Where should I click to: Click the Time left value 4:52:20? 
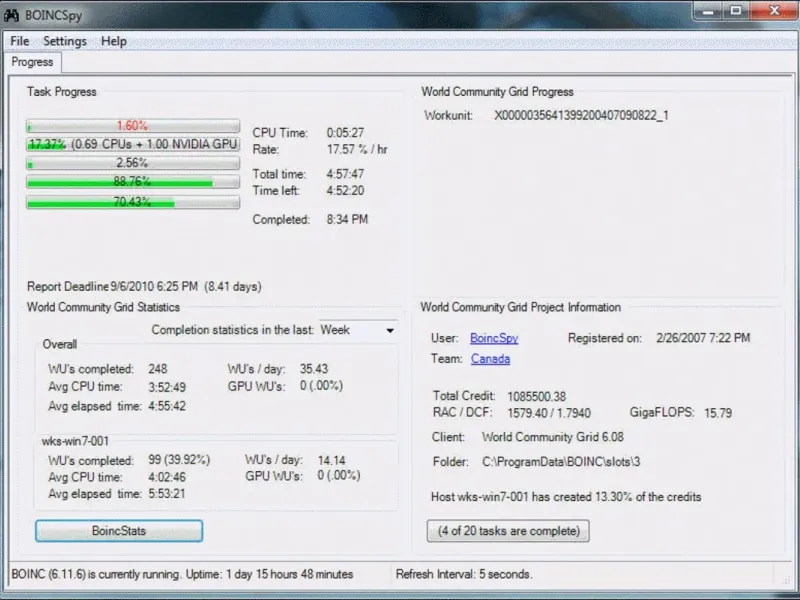(345, 191)
